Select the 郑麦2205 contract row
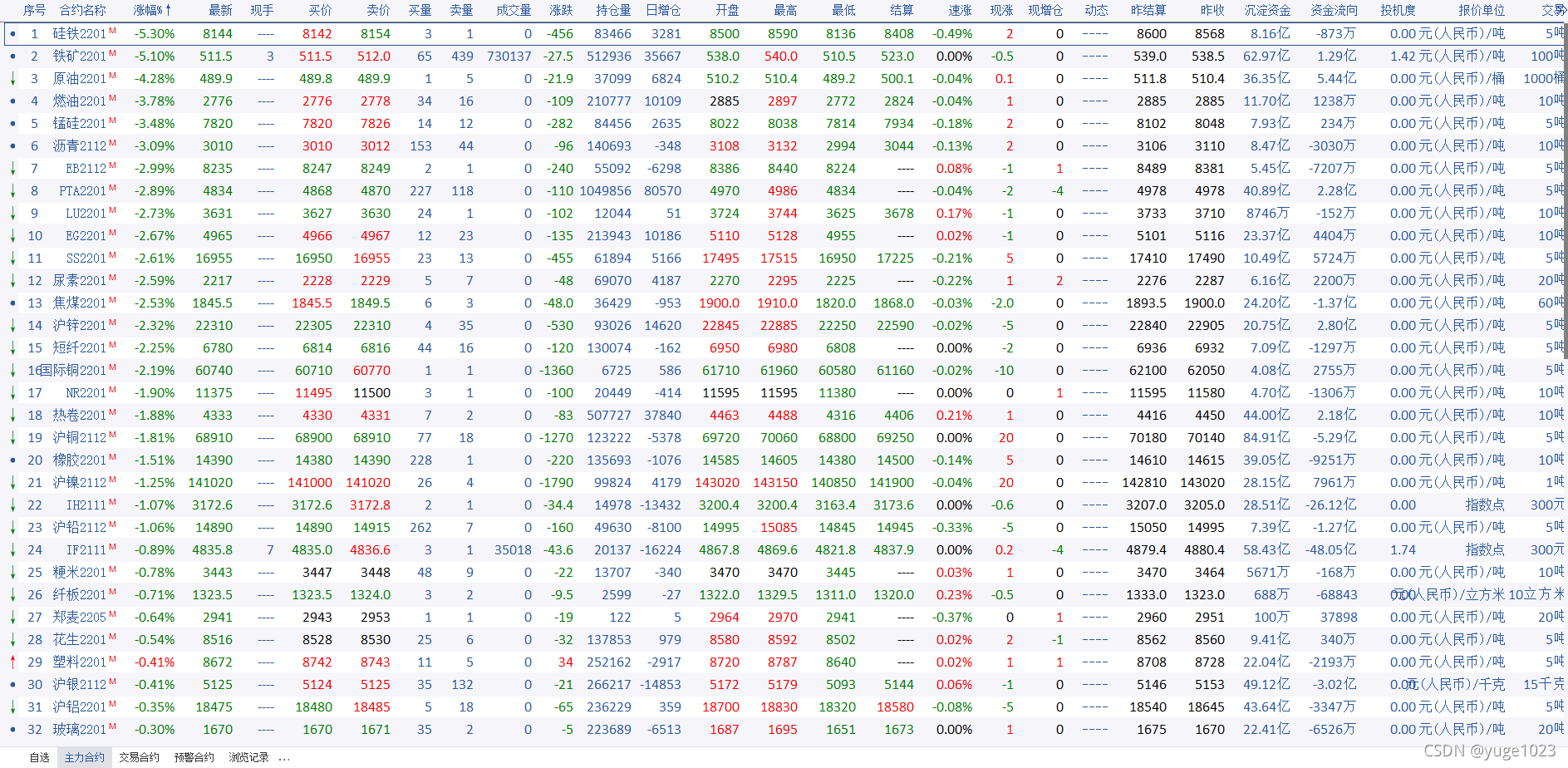 [x=784, y=618]
